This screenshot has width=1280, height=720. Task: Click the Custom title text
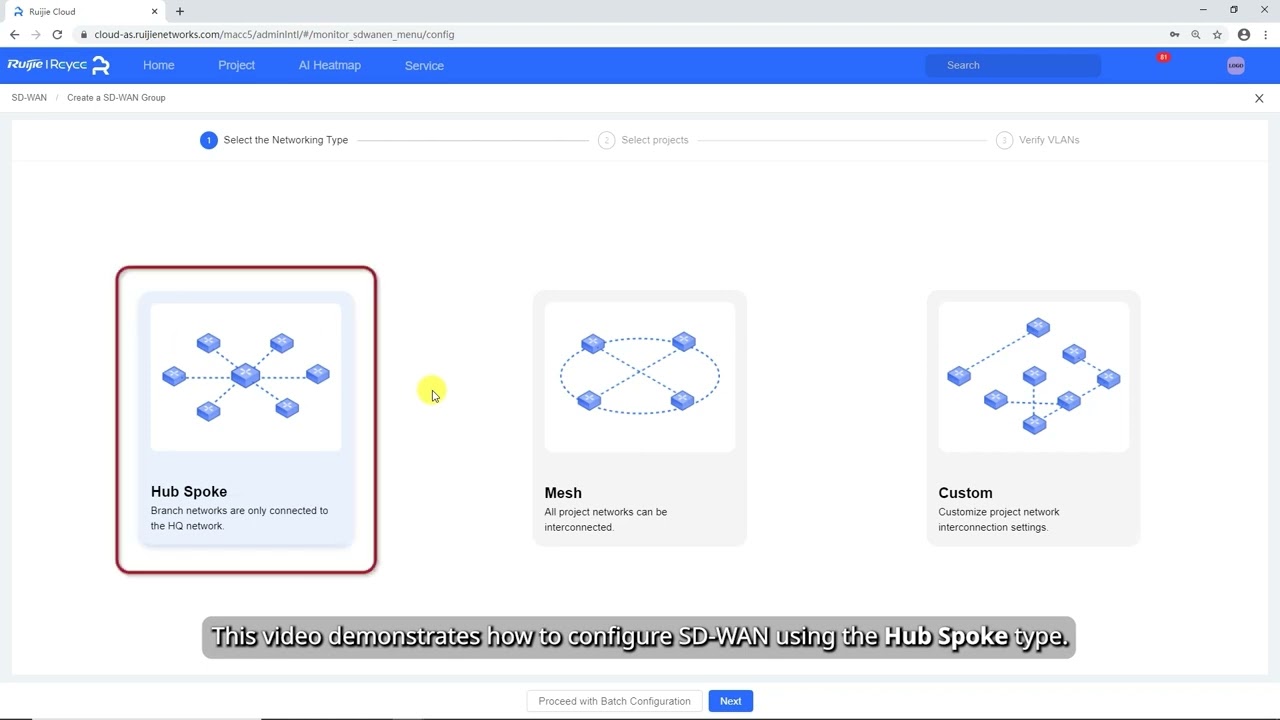965,492
